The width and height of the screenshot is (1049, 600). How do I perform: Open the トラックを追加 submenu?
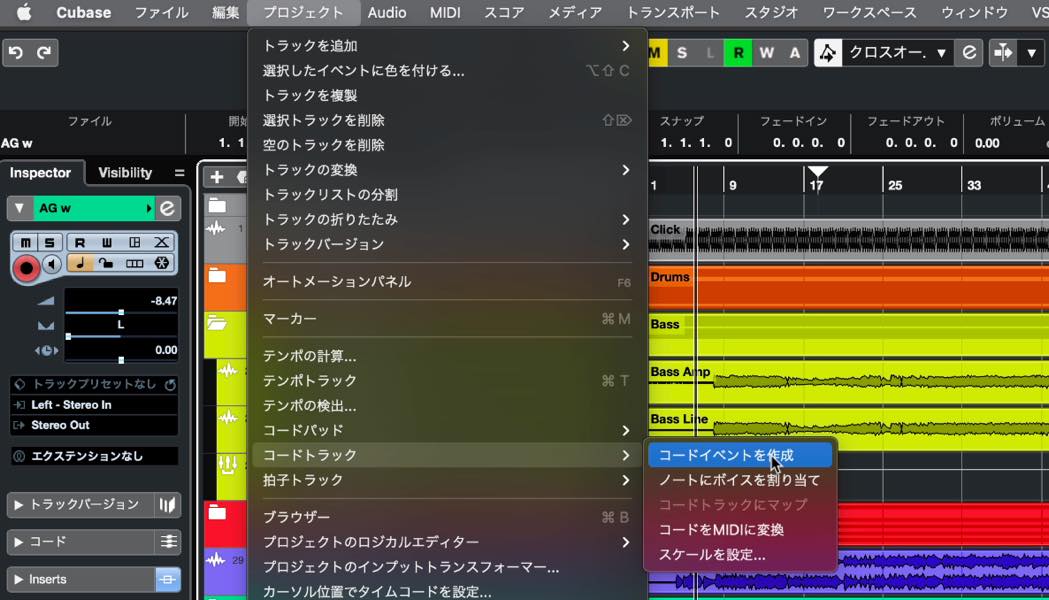click(447, 45)
